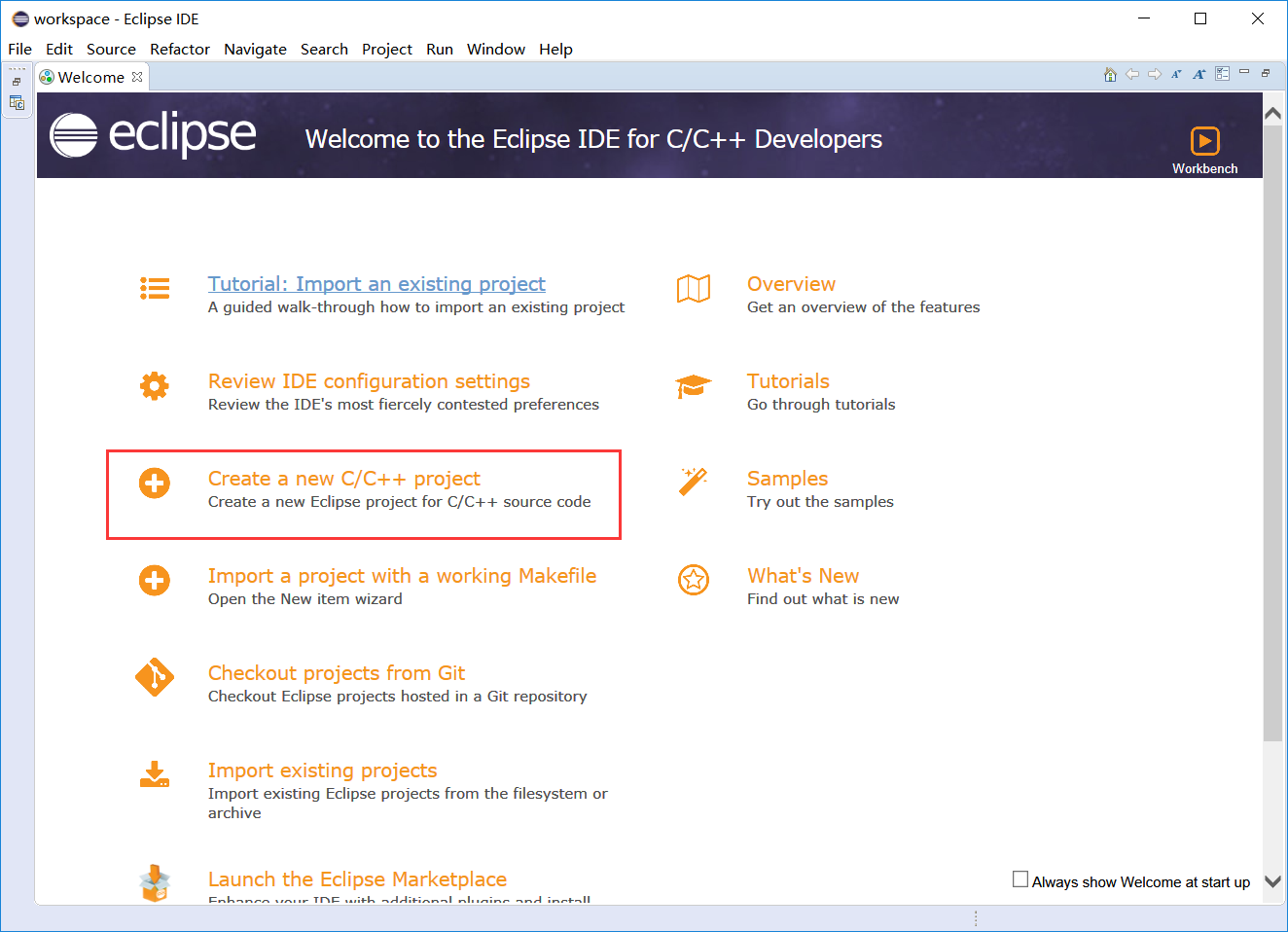Click the map icon beside Overview
This screenshot has width=1288, height=932.
click(x=694, y=289)
